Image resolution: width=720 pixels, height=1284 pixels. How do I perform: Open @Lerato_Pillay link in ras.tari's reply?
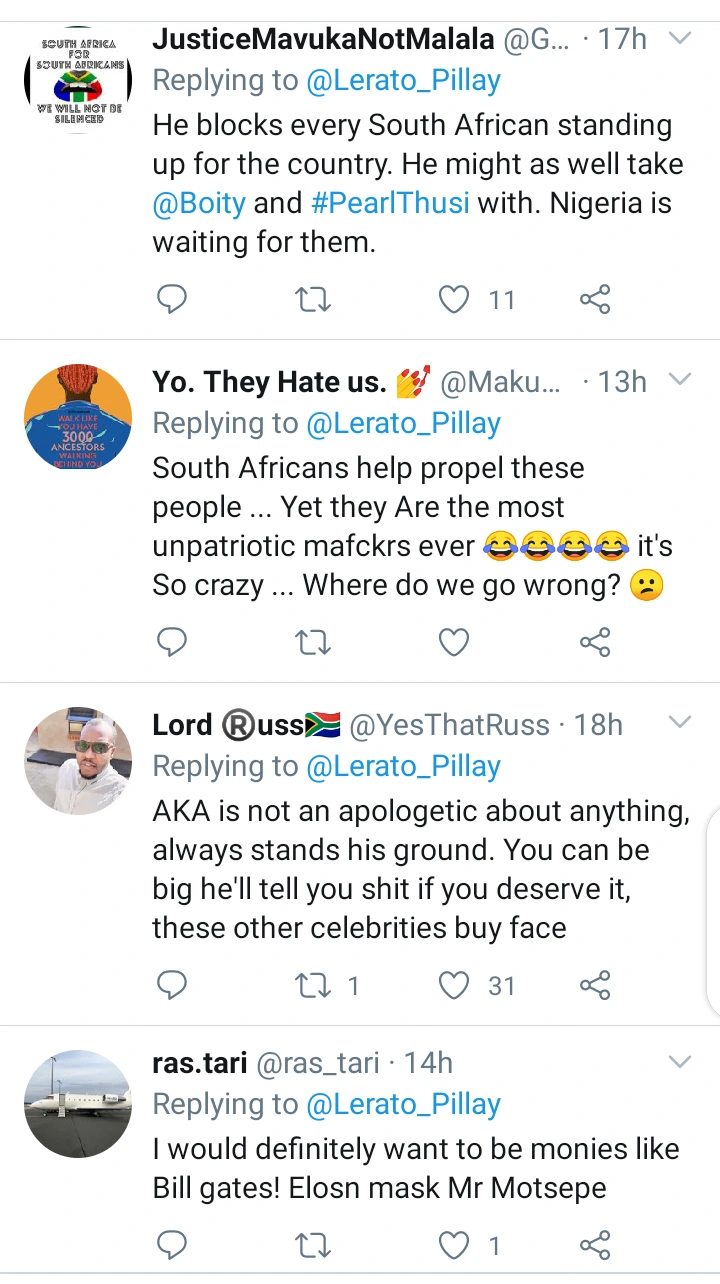404,1104
